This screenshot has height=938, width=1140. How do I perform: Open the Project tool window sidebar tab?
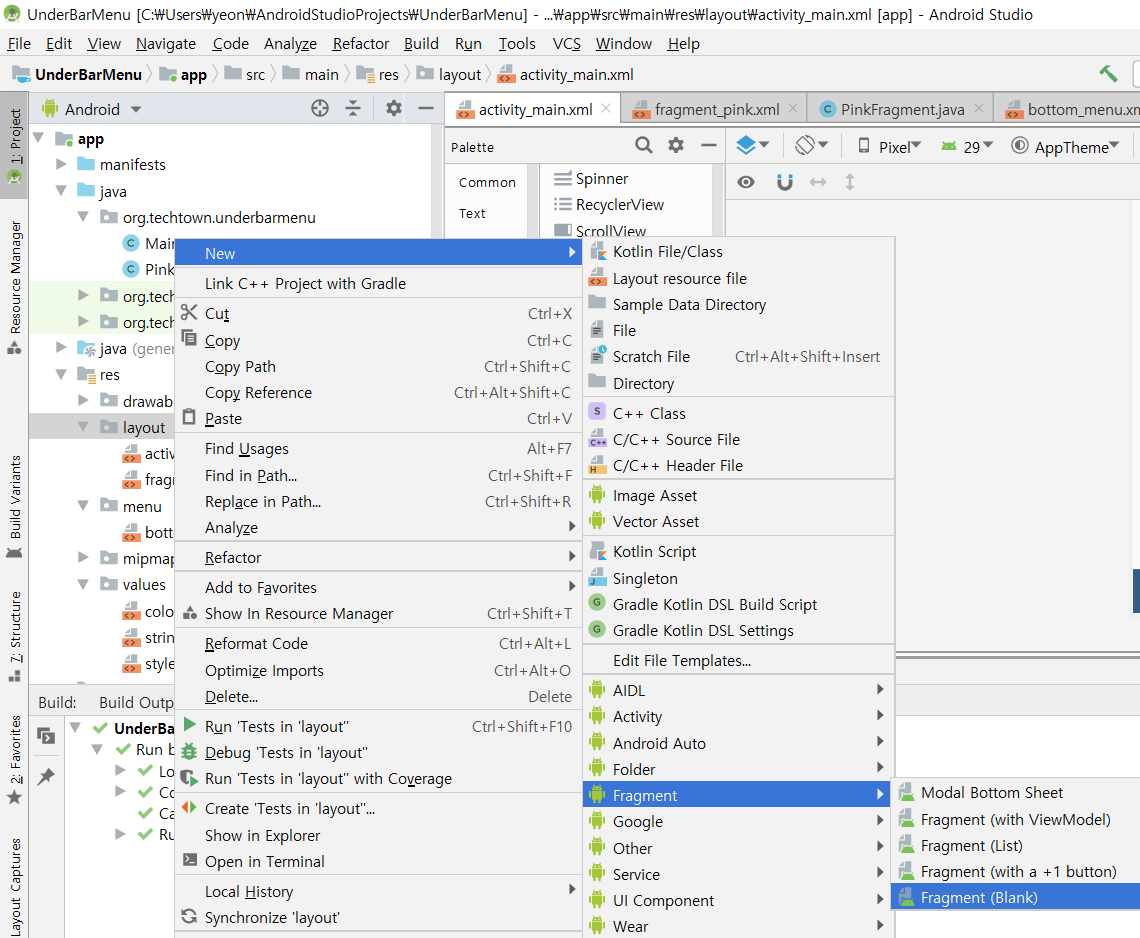coord(15,145)
